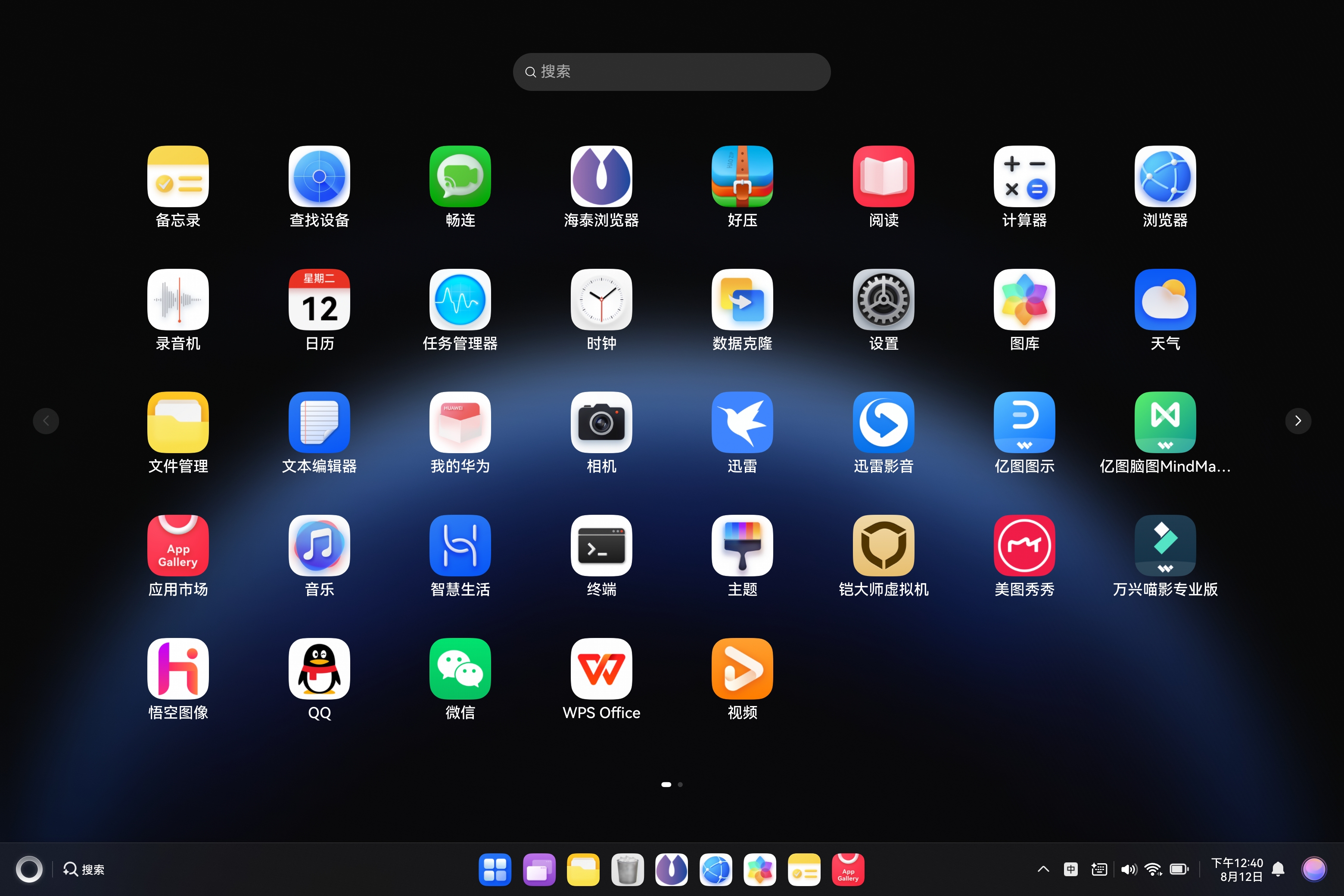Go to previous app page arrow
The height and width of the screenshot is (896, 1344).
[x=46, y=421]
